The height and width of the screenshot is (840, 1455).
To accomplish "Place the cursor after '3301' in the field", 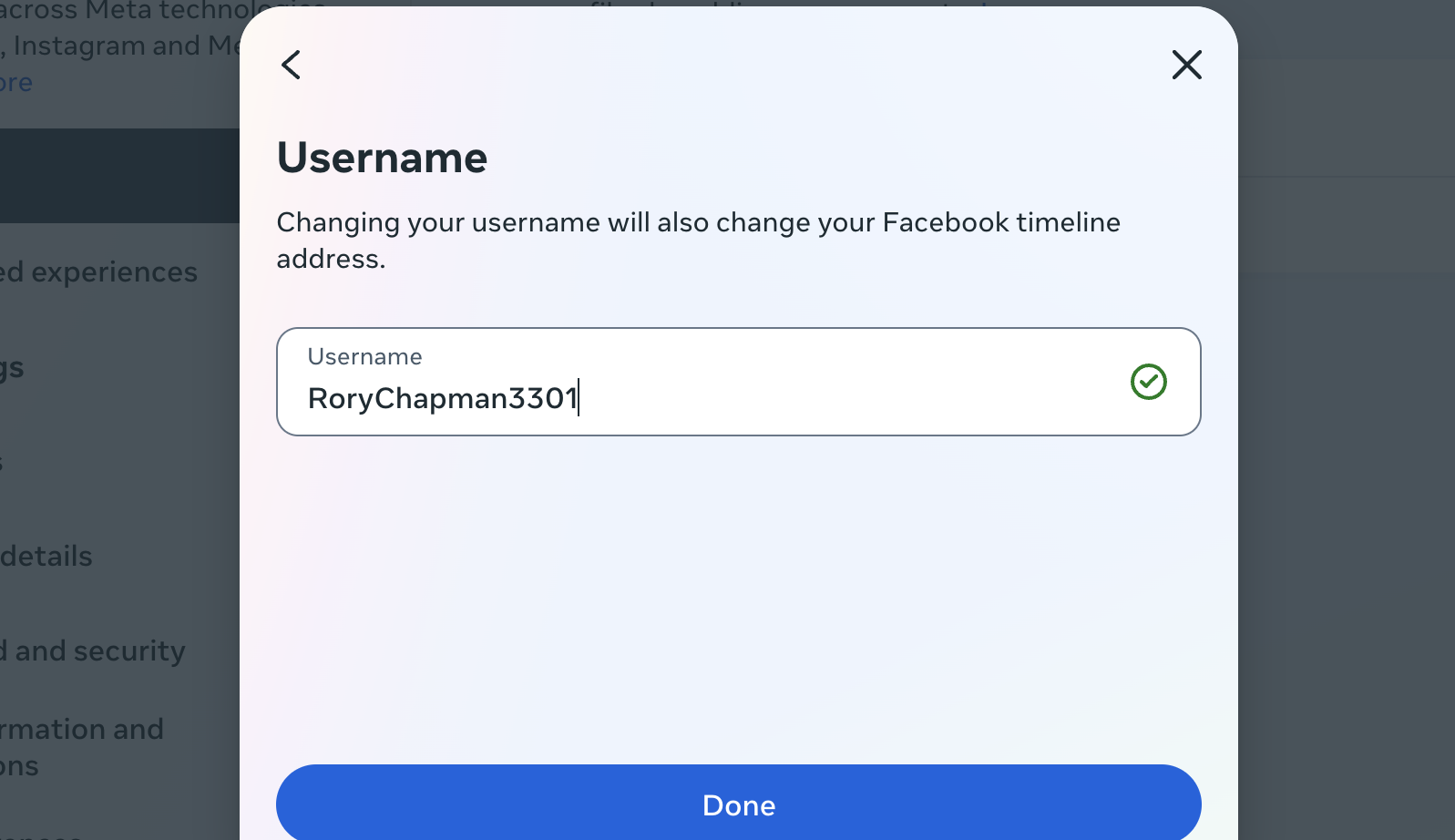I will pyautogui.click(x=579, y=397).
